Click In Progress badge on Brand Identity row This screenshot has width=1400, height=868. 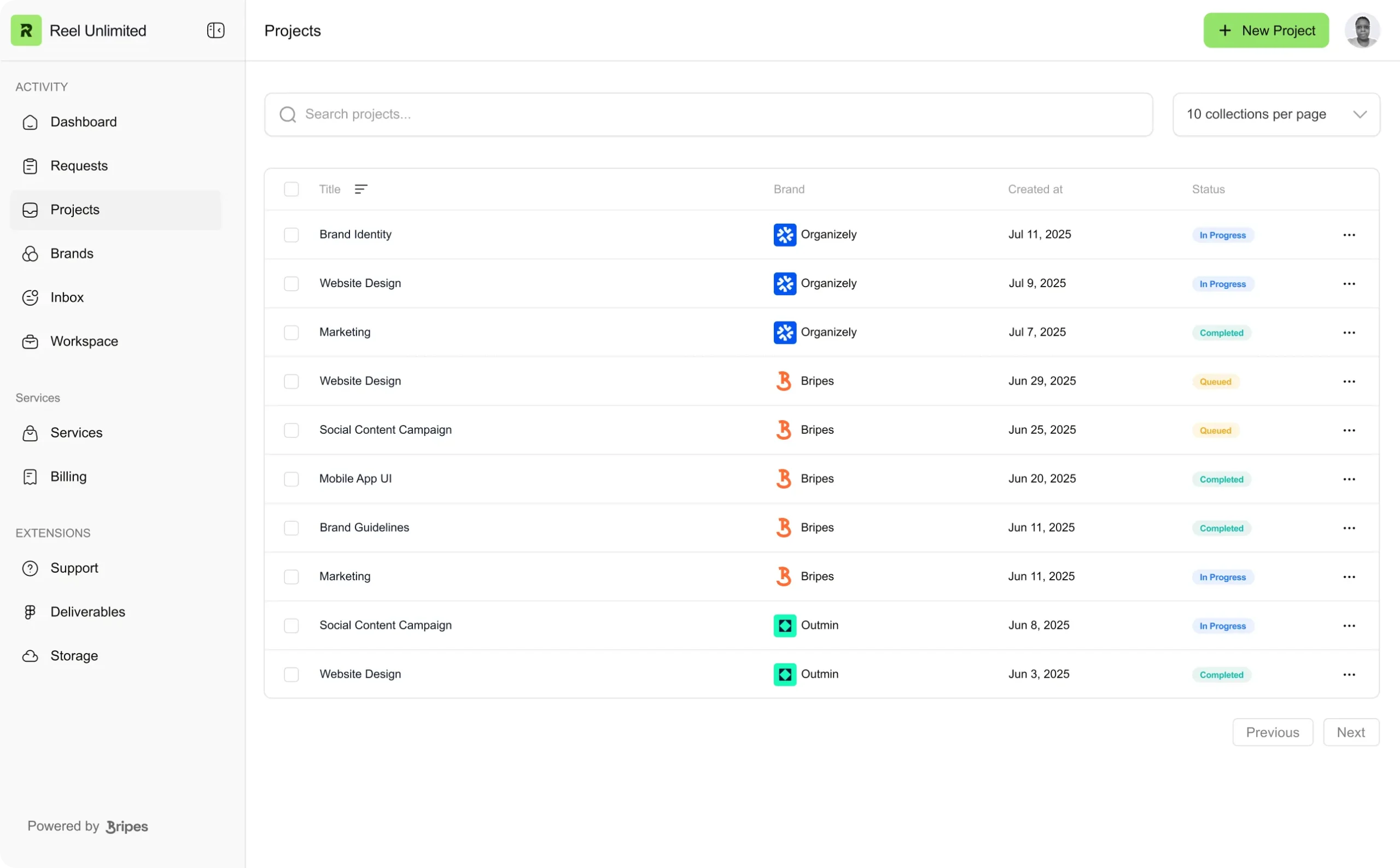[1223, 235]
